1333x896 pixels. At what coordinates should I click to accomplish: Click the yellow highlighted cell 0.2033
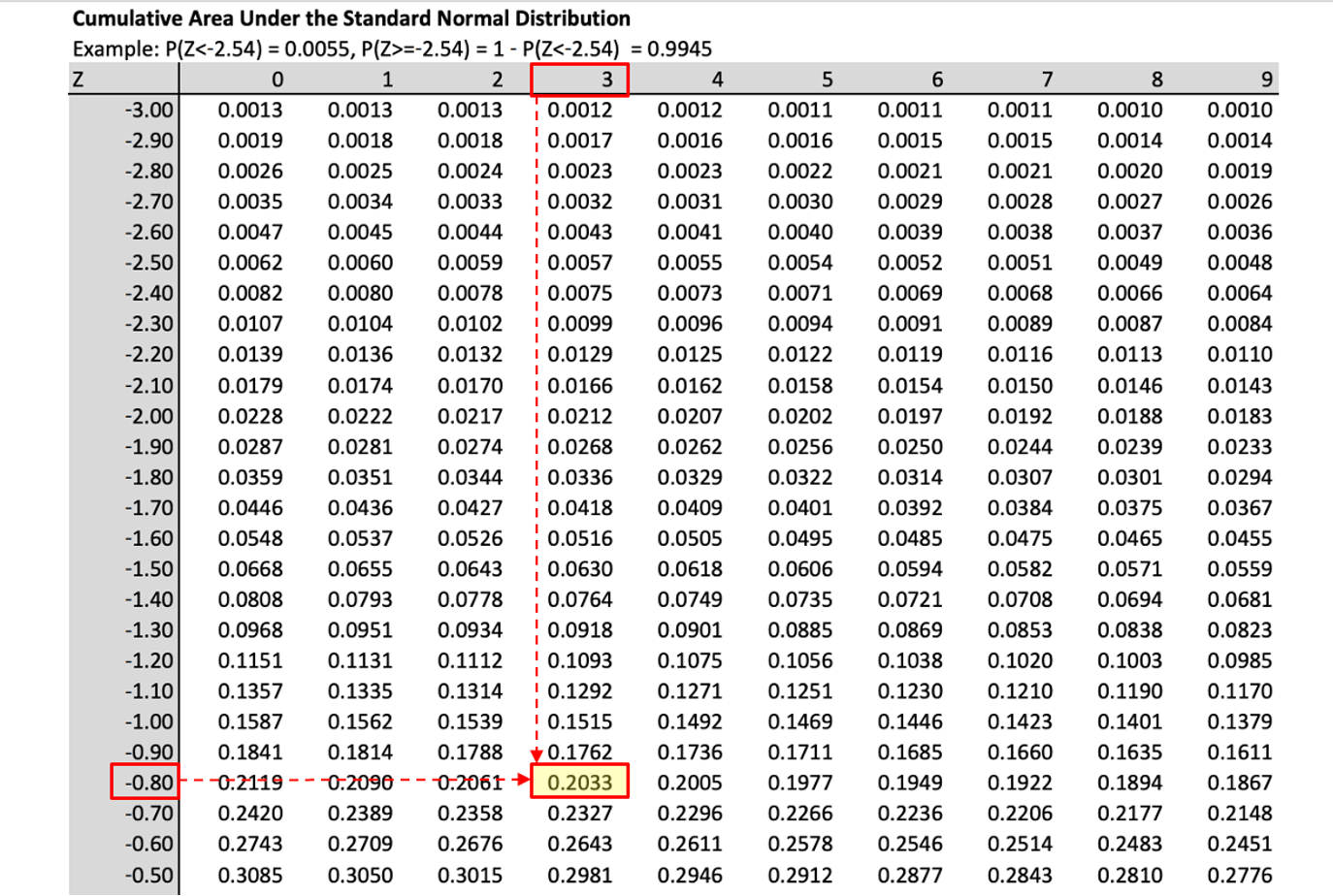580,783
